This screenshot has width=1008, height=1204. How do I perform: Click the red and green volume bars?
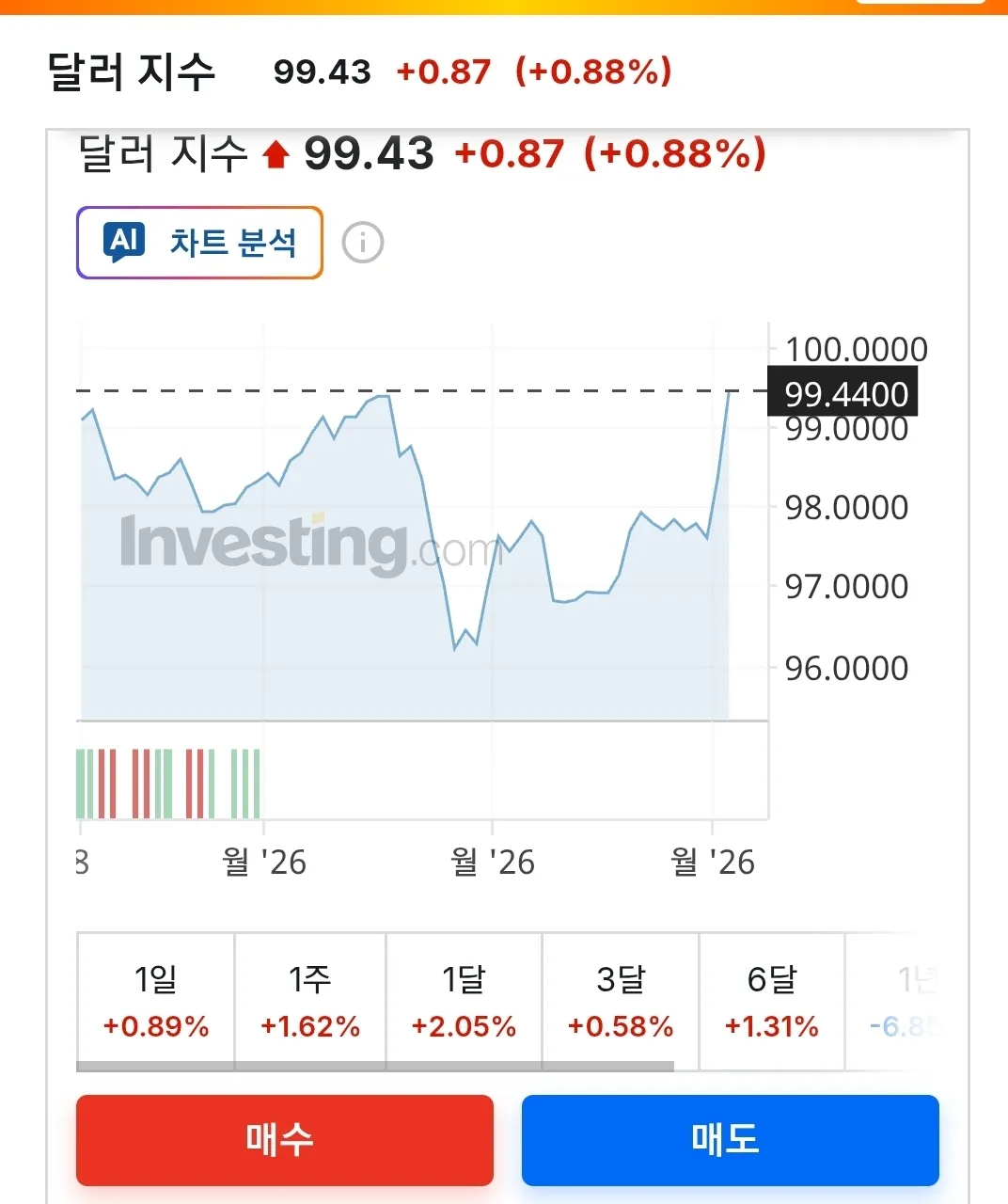coord(167,783)
